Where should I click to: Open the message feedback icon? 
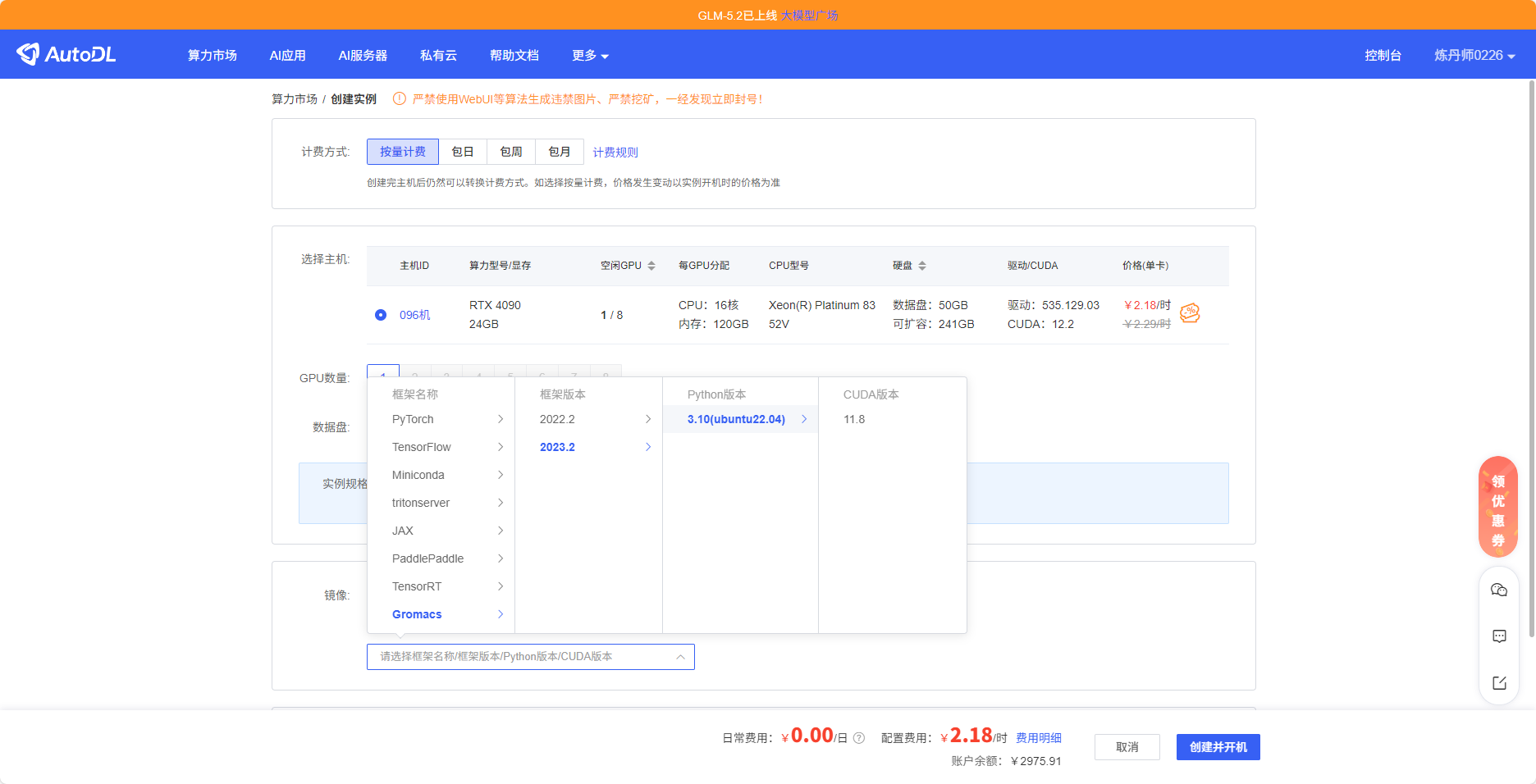coord(1499,636)
